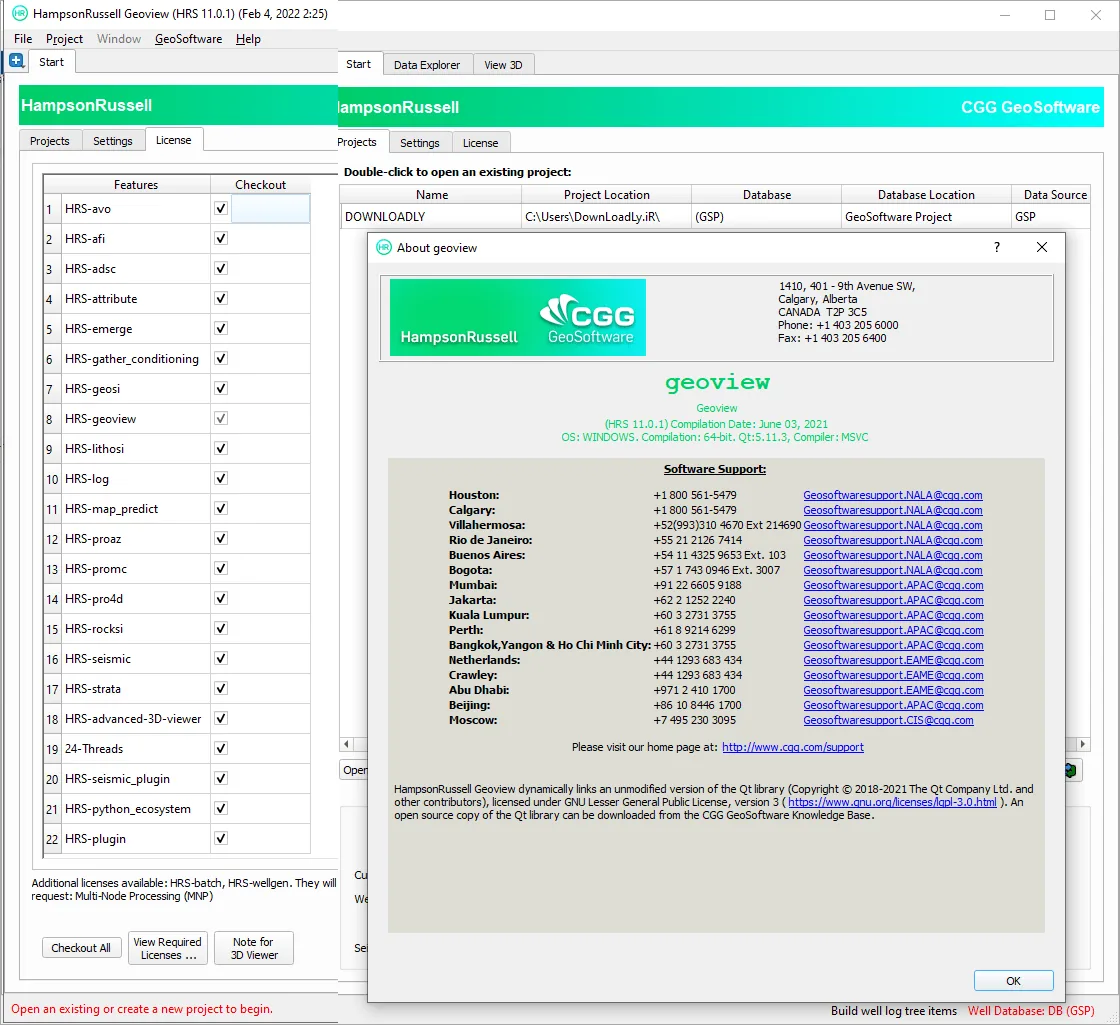Open the Project menu

tap(64, 39)
